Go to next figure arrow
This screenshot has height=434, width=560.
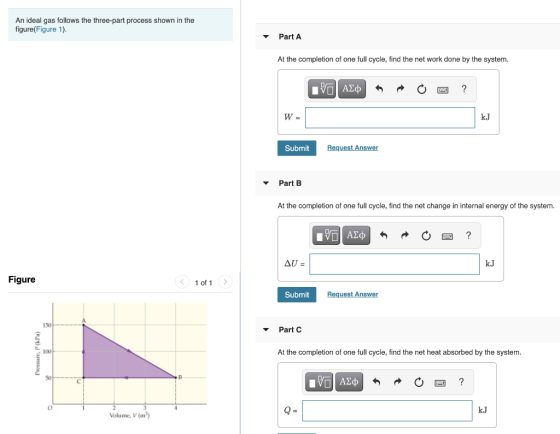click(x=225, y=282)
